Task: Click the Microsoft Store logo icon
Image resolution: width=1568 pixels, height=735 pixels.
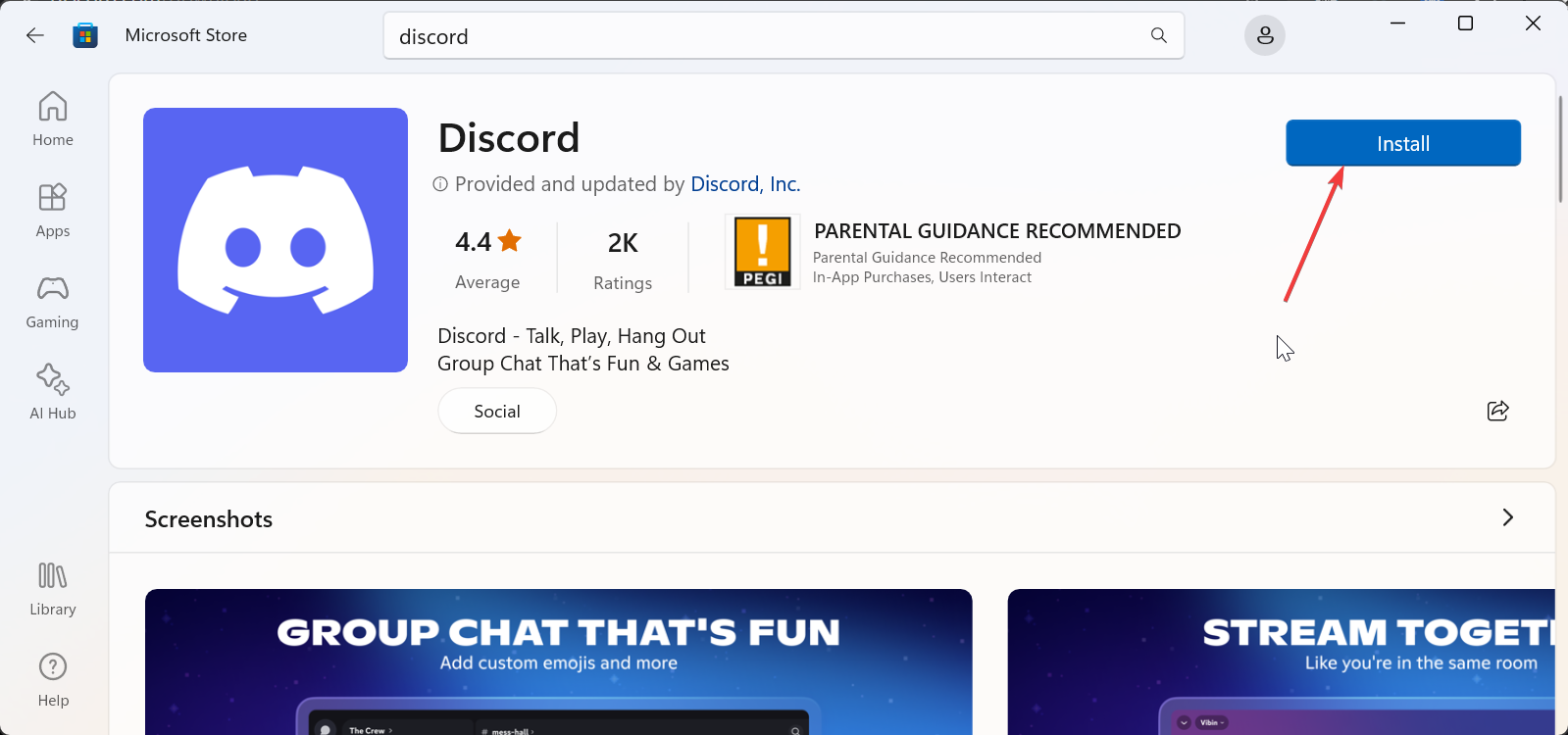Action: point(85,35)
